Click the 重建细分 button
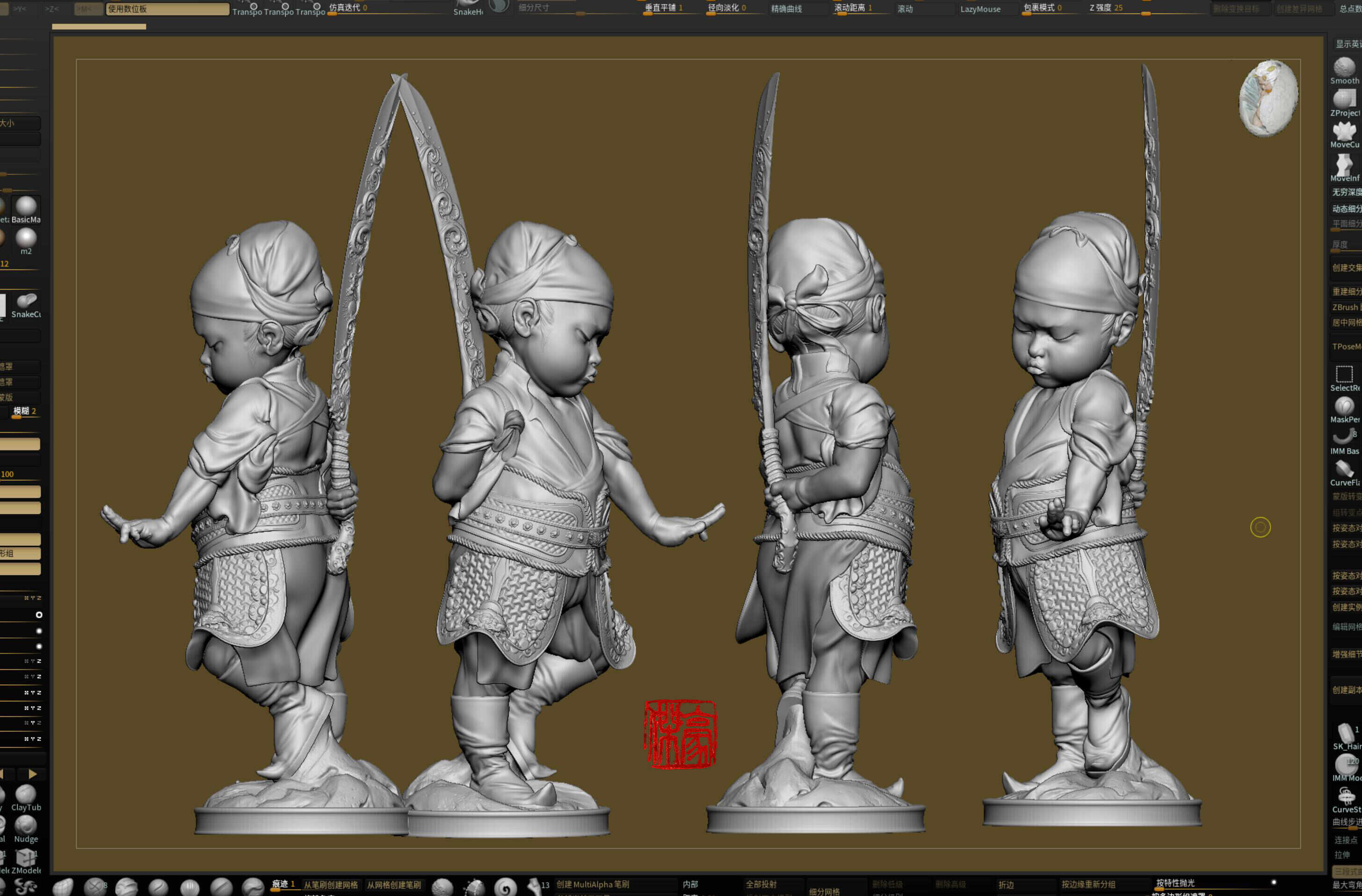 (x=1346, y=291)
